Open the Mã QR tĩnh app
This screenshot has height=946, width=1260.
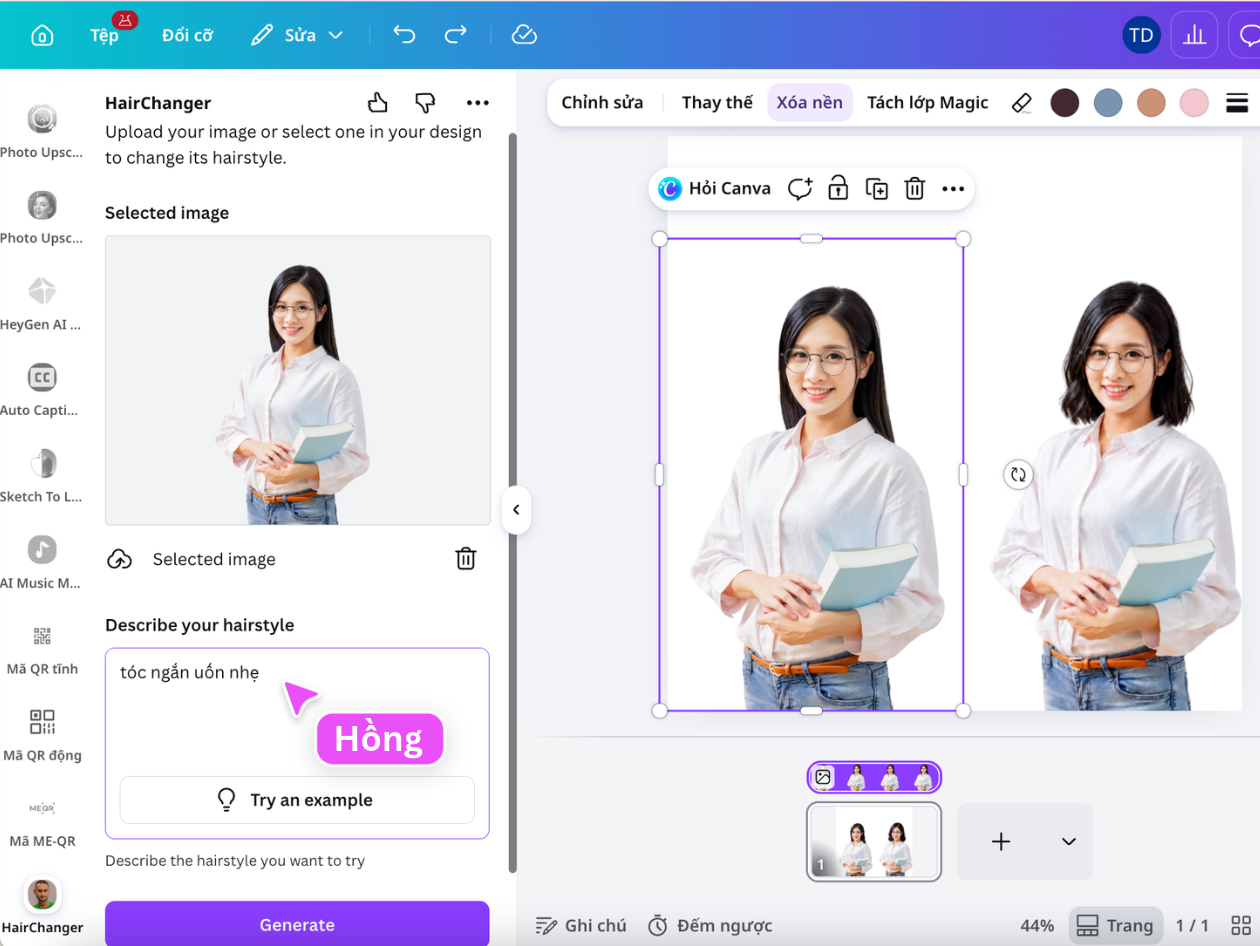coord(41,648)
